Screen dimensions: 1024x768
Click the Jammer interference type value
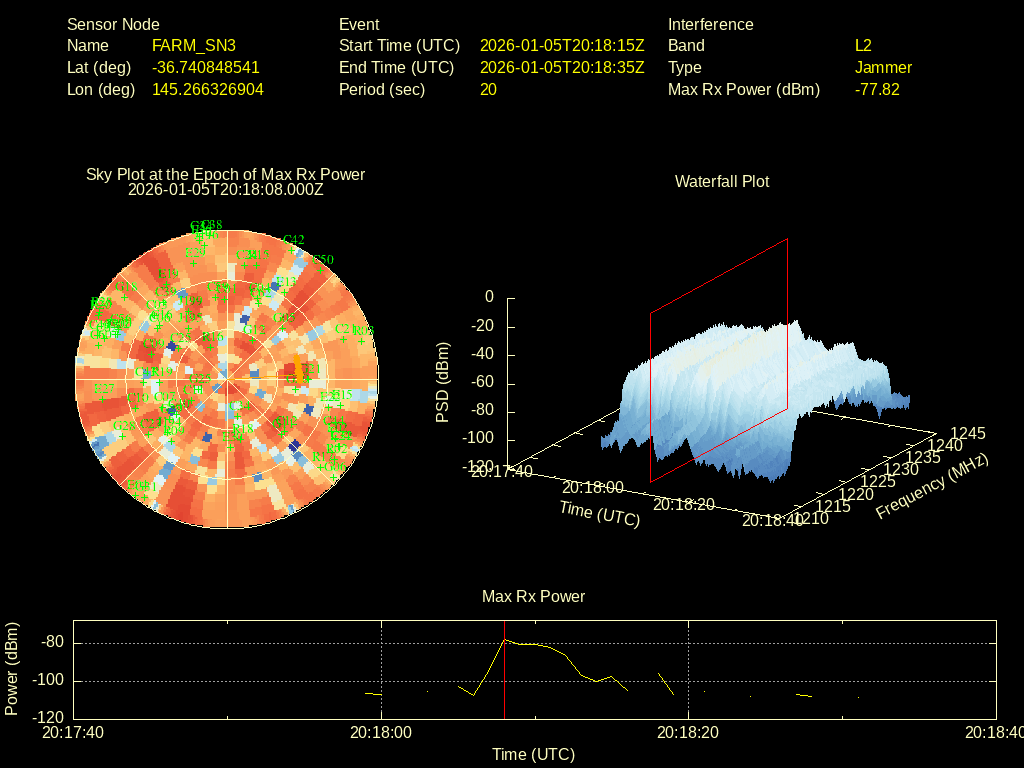click(883, 67)
